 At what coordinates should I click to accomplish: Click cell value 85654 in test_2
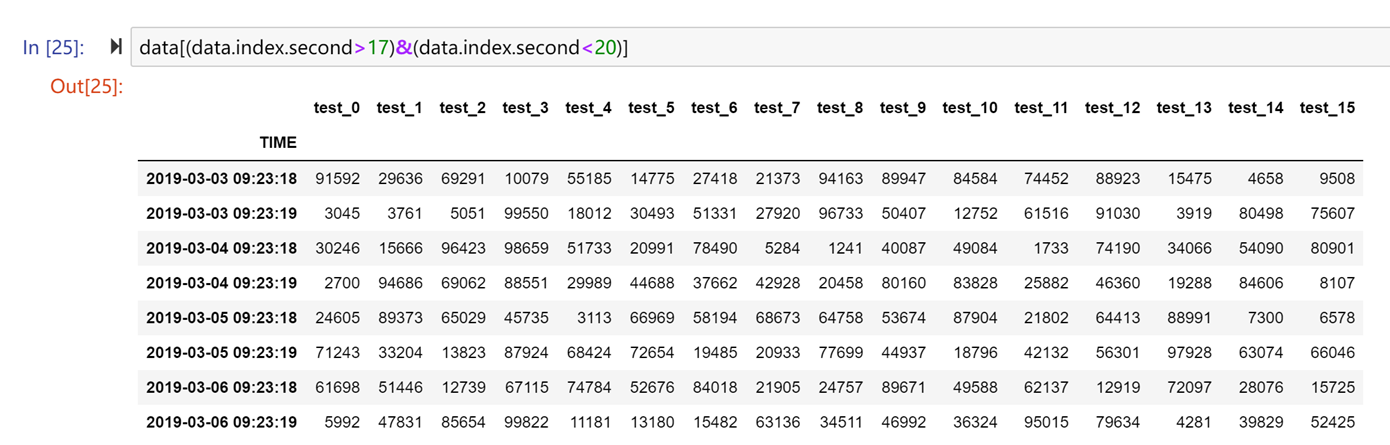(464, 424)
